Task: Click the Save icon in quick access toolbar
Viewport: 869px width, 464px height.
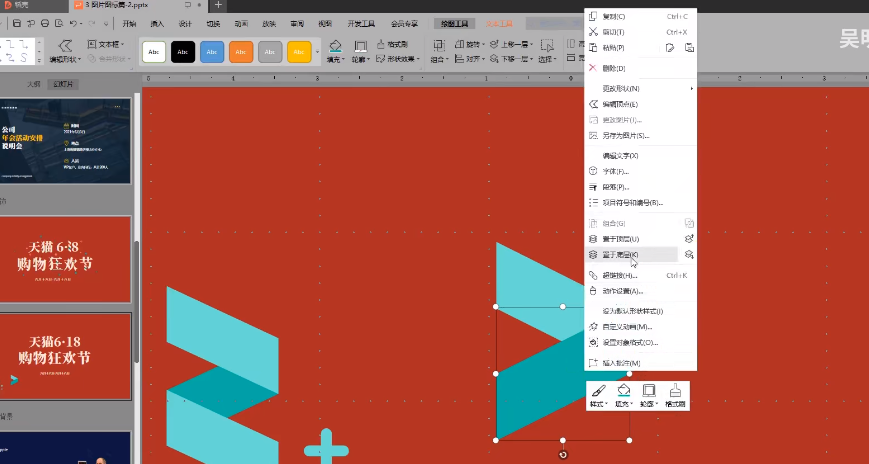Action: pyautogui.click(x=17, y=24)
